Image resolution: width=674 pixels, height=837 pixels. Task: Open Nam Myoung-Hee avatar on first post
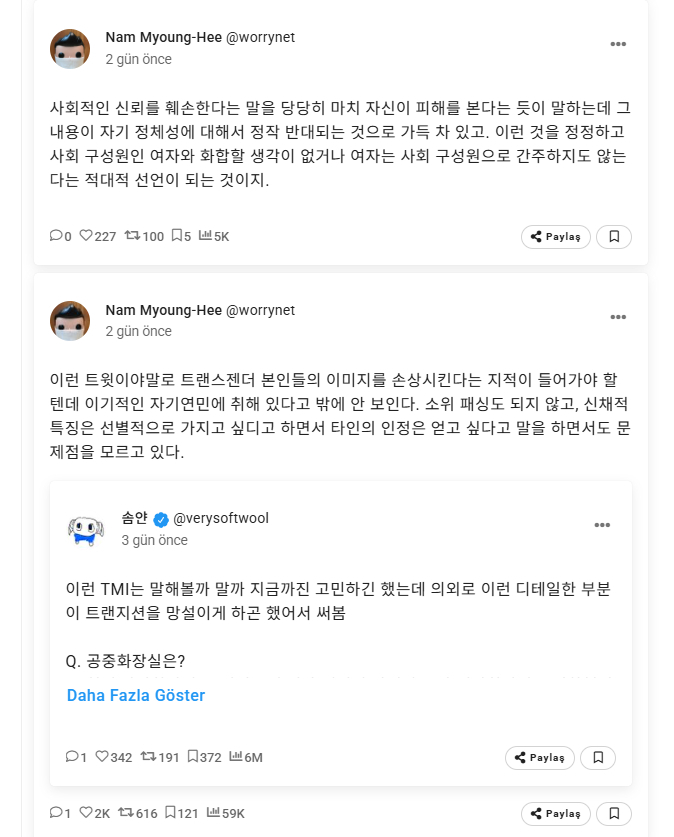click(70, 48)
